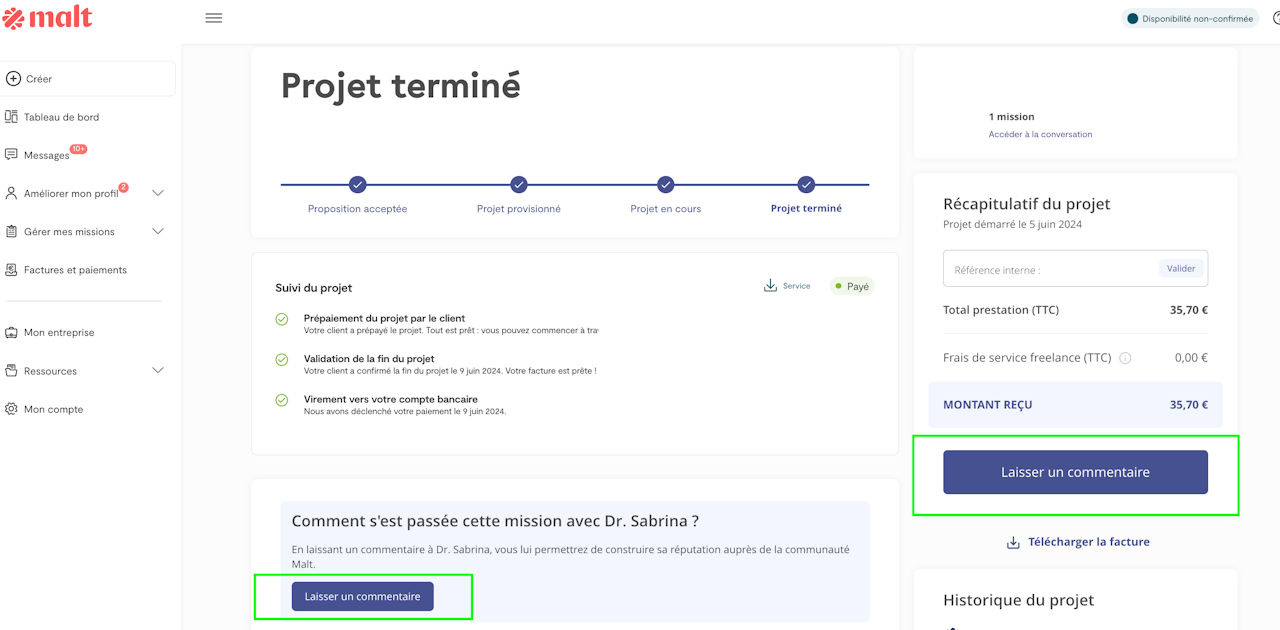
Task: Click the Malt logo
Action: (x=48, y=17)
